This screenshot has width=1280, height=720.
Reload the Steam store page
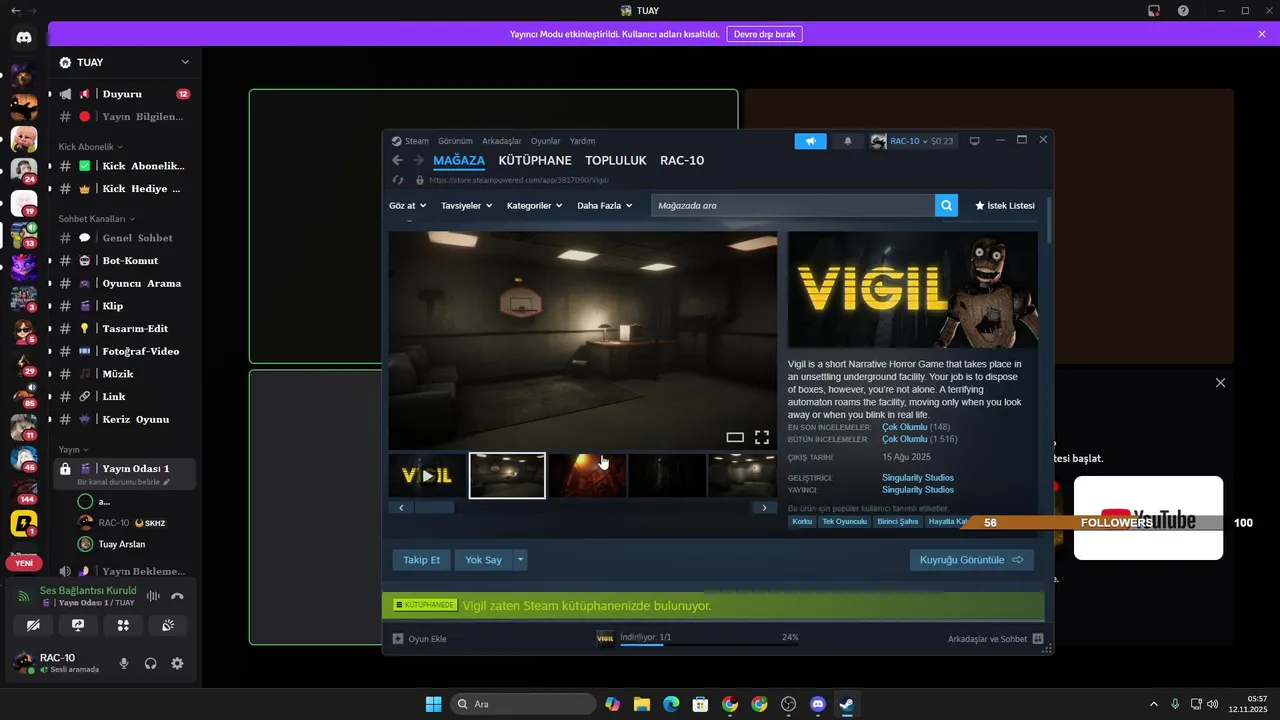398,180
